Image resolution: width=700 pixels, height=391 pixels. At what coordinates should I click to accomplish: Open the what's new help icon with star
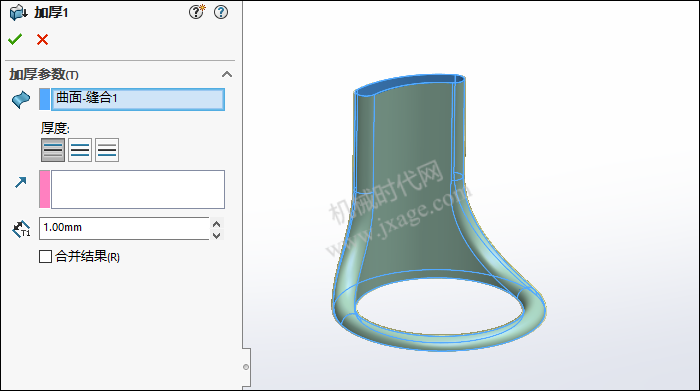click(x=196, y=12)
